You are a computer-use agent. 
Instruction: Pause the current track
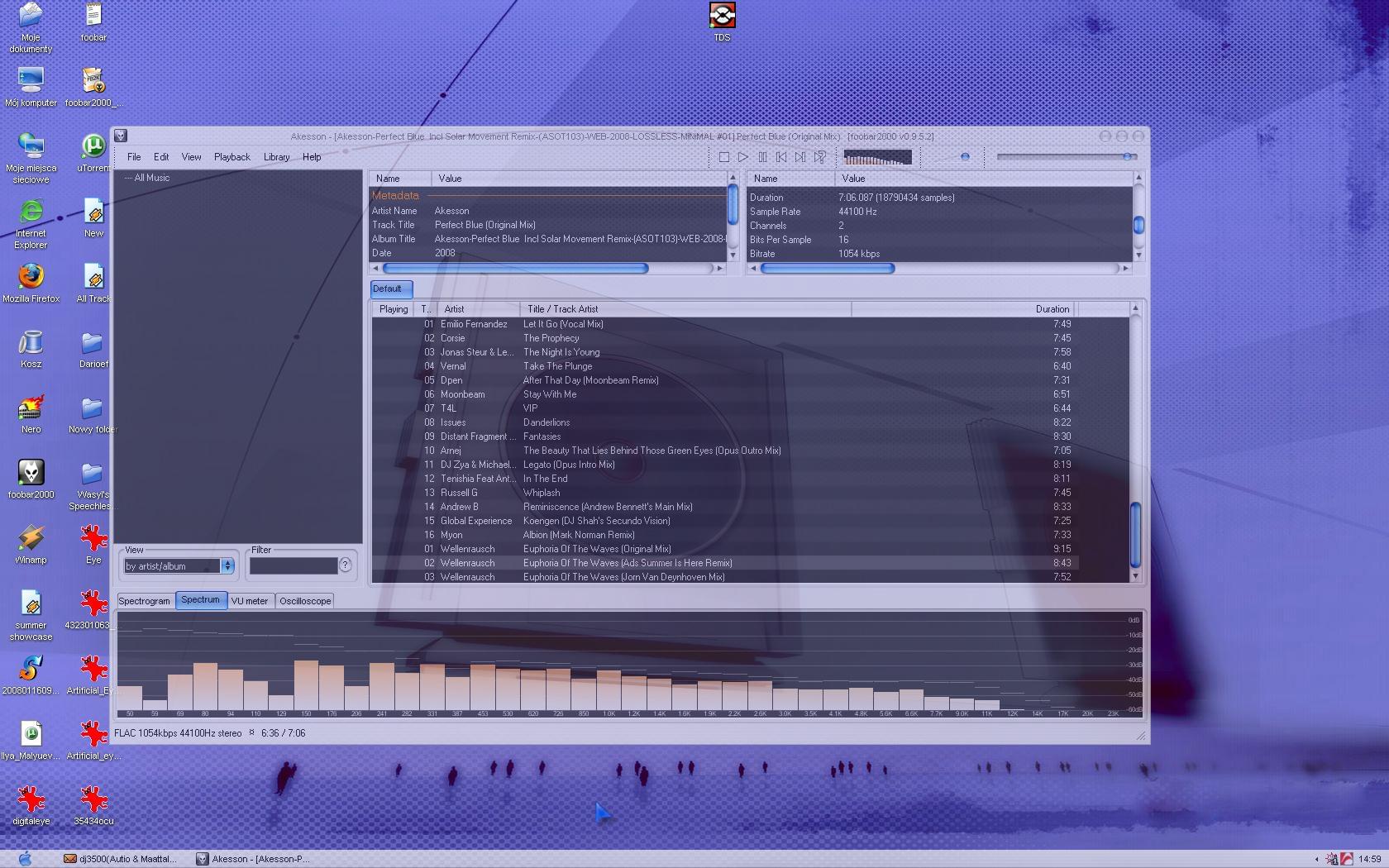tap(762, 157)
